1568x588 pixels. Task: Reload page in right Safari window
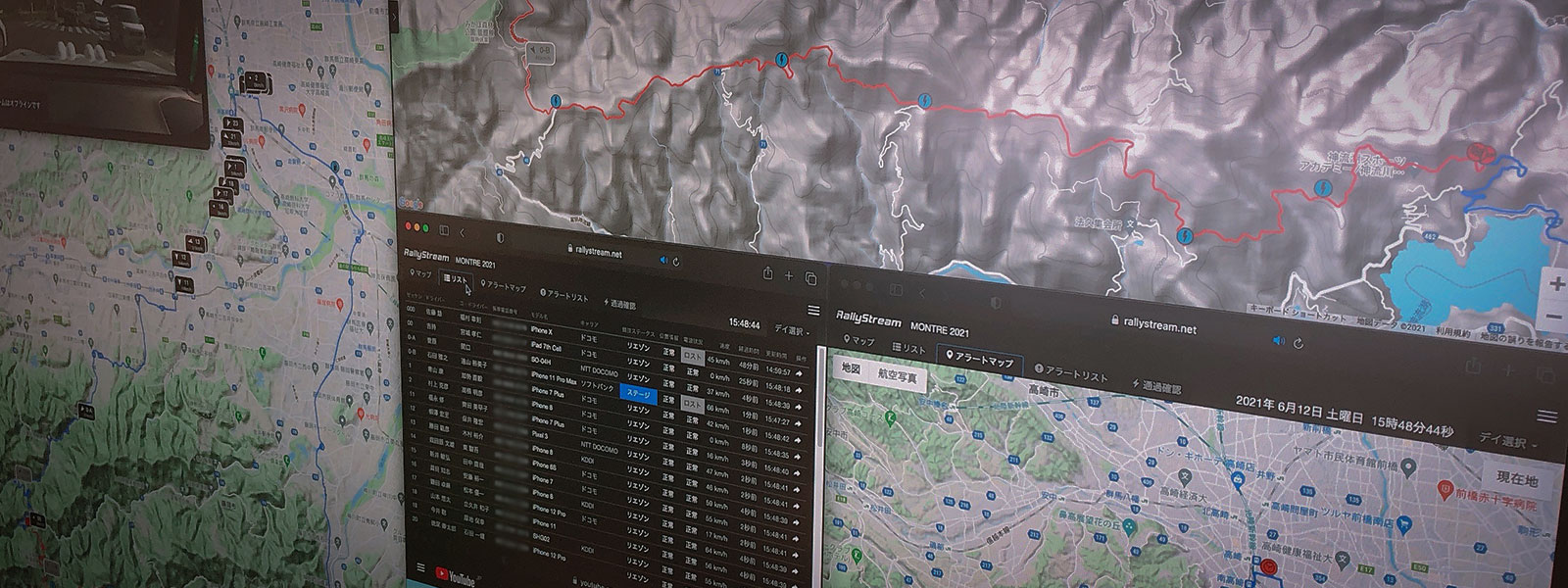(x=1298, y=344)
